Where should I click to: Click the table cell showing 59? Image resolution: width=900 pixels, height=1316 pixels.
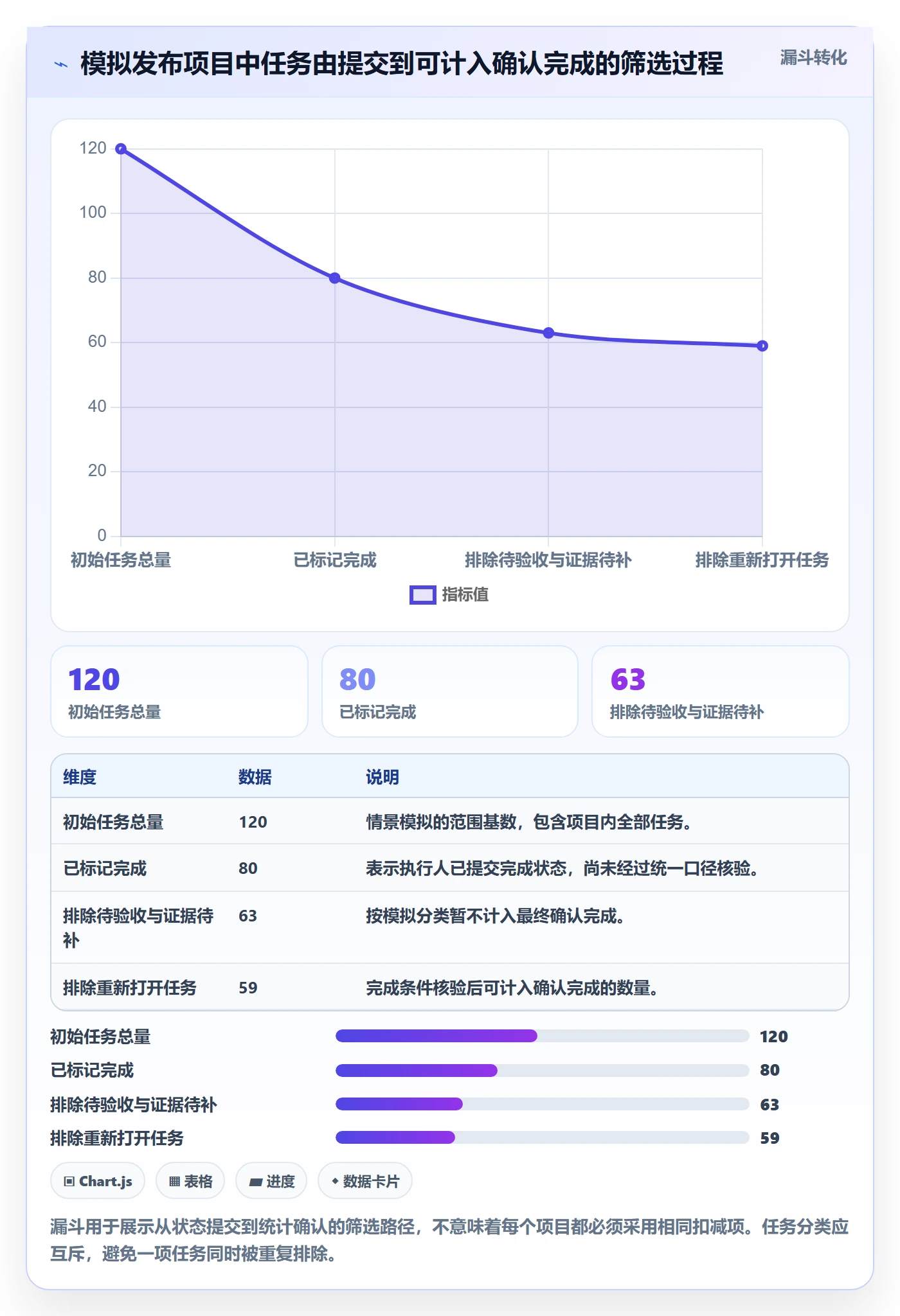[248, 988]
